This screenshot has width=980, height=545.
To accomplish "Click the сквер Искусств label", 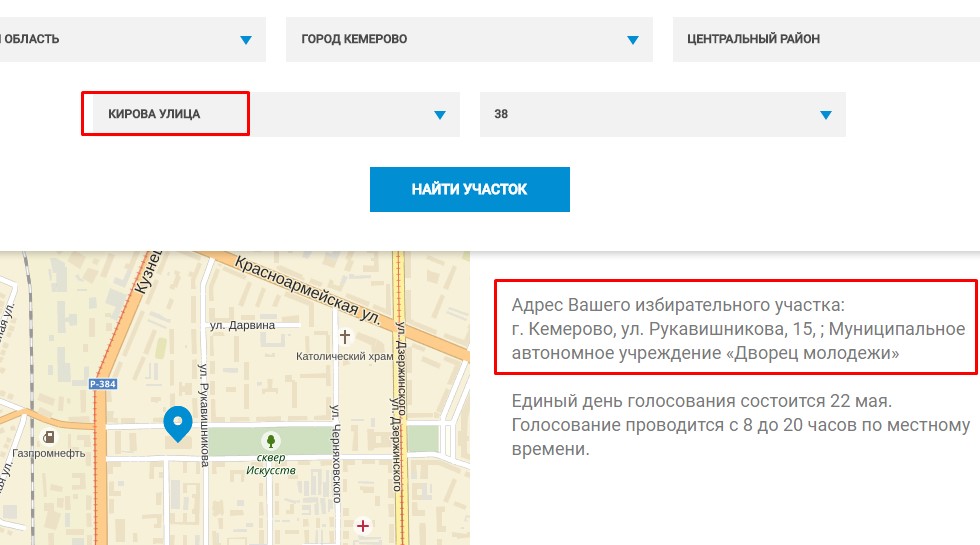I will [x=271, y=464].
